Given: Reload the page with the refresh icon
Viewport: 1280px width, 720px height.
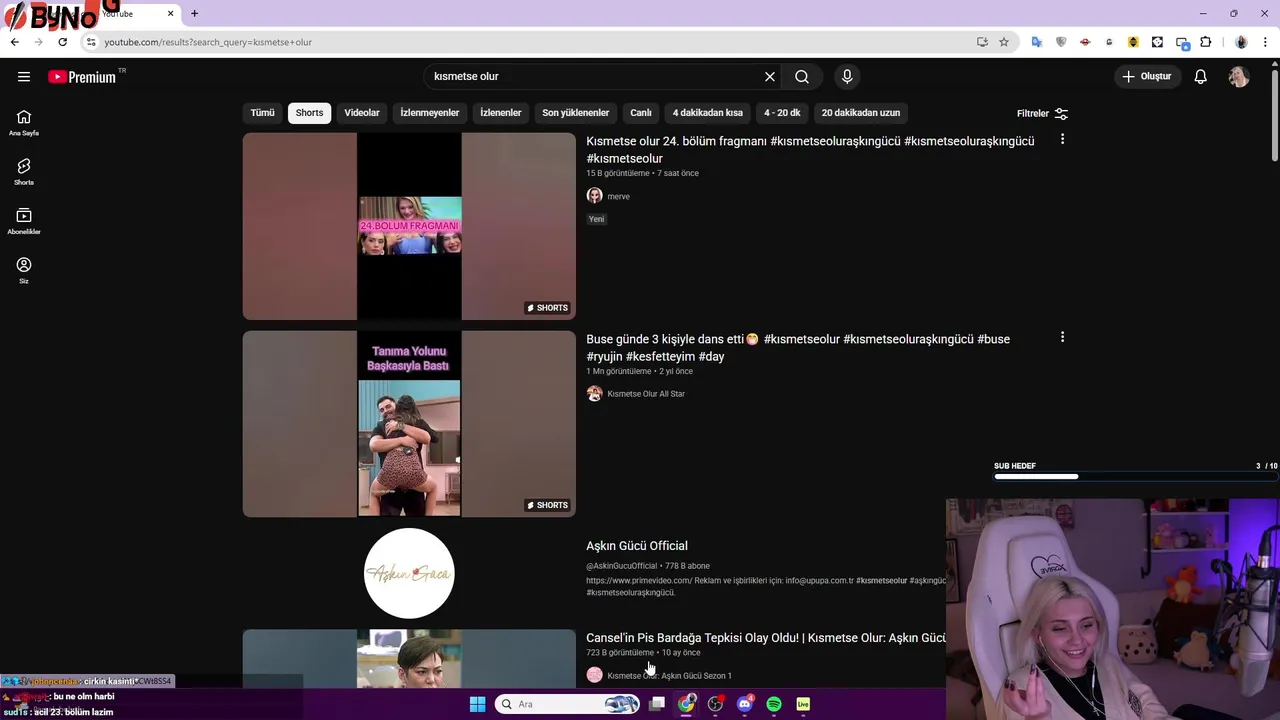Looking at the screenshot, I should tap(62, 42).
